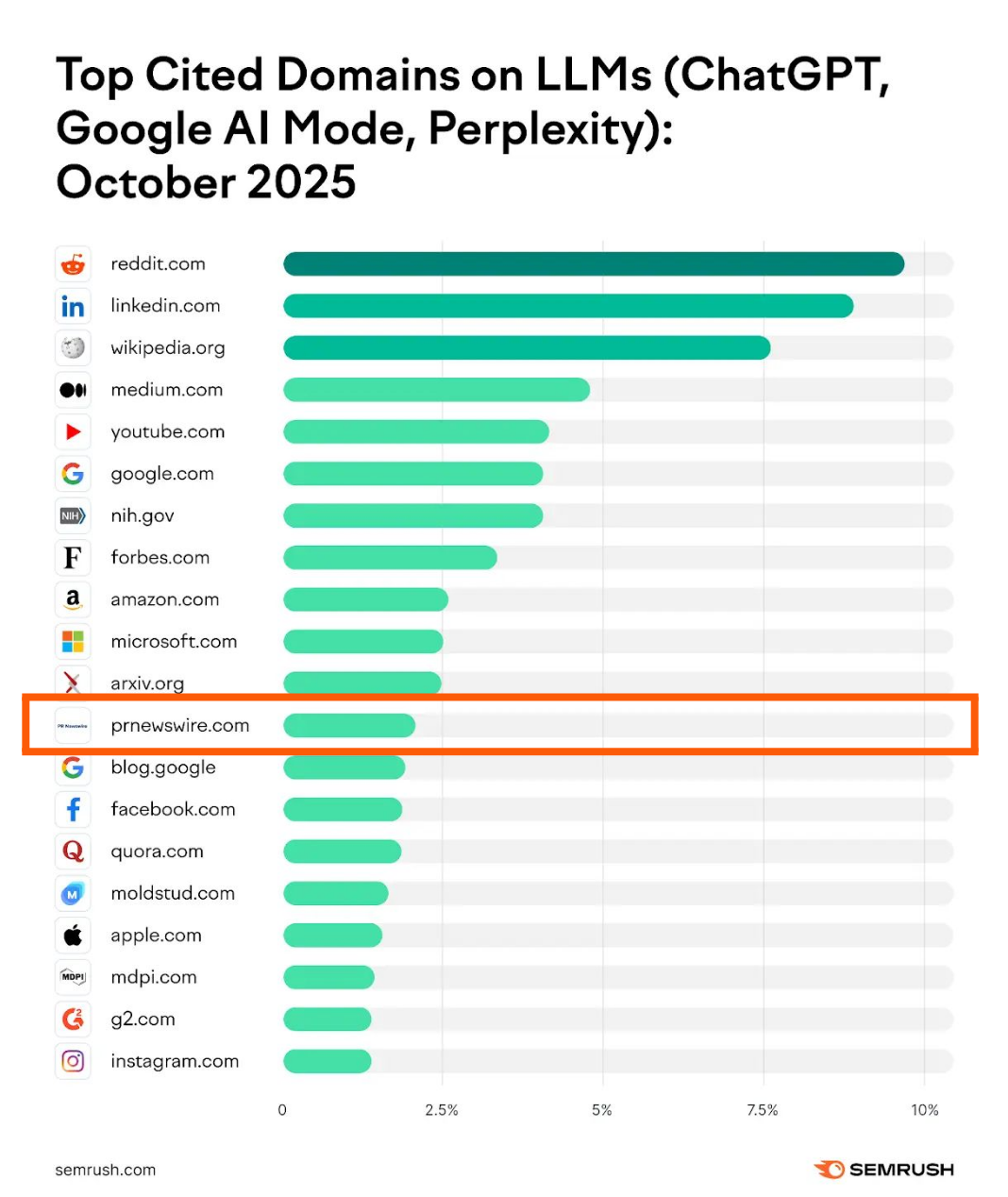
Task: Click the SEMRUSH brand logo
Action: 883,1170
